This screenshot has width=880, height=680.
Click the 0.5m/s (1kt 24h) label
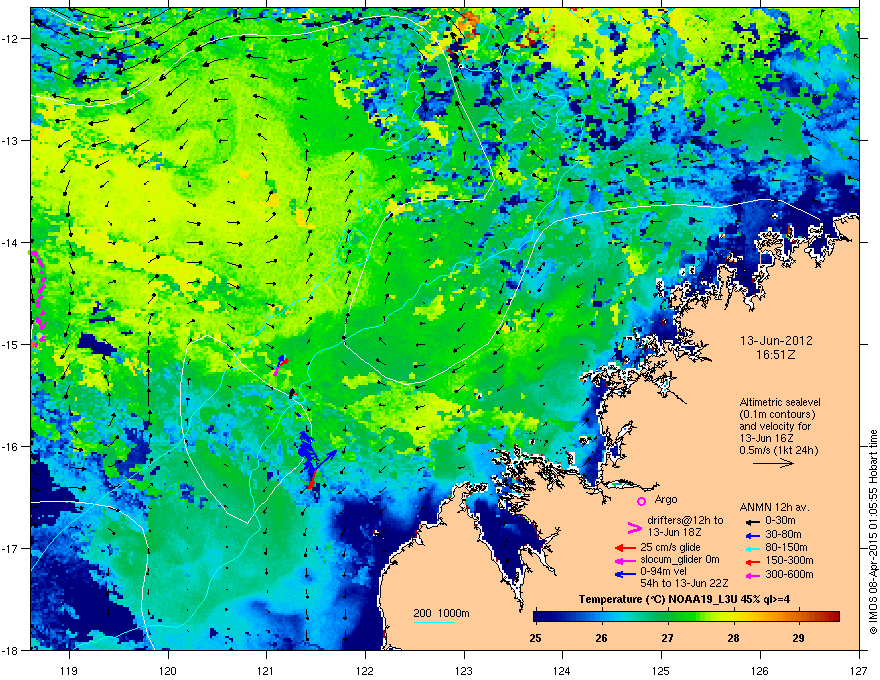click(x=779, y=451)
